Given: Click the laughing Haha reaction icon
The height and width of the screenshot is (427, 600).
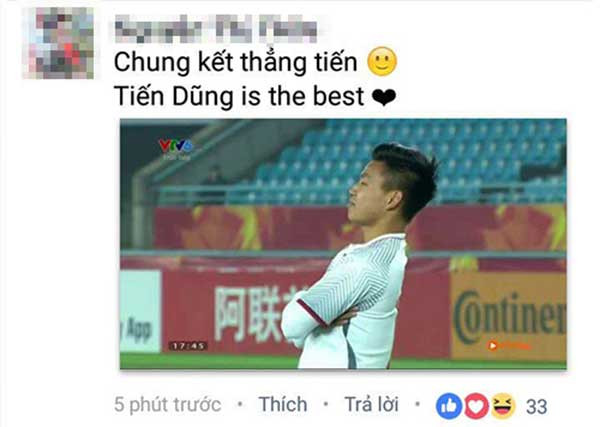Looking at the screenshot, I should pos(503,406).
